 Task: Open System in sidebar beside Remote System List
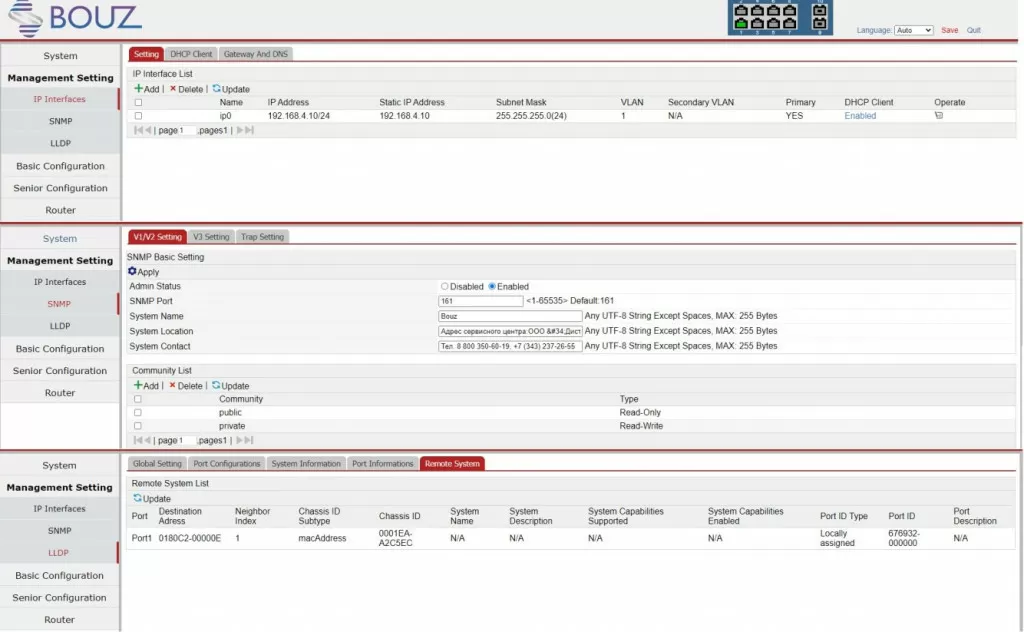coord(59,466)
